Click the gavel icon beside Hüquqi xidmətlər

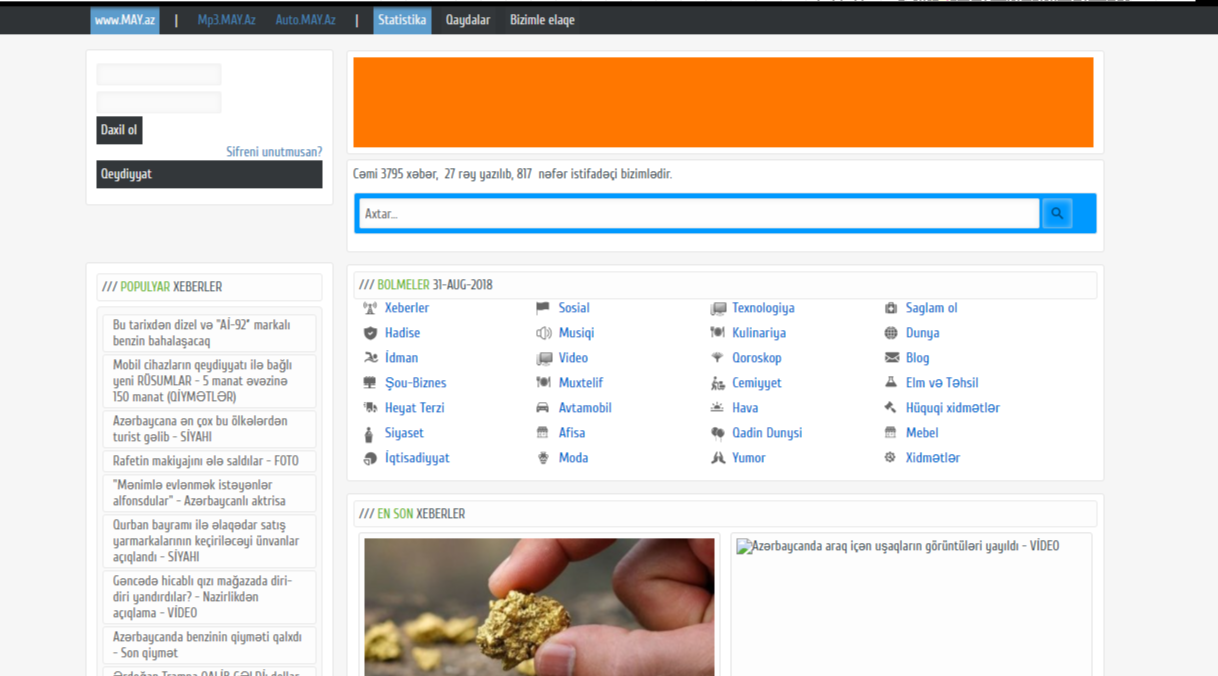pyautogui.click(x=890, y=408)
